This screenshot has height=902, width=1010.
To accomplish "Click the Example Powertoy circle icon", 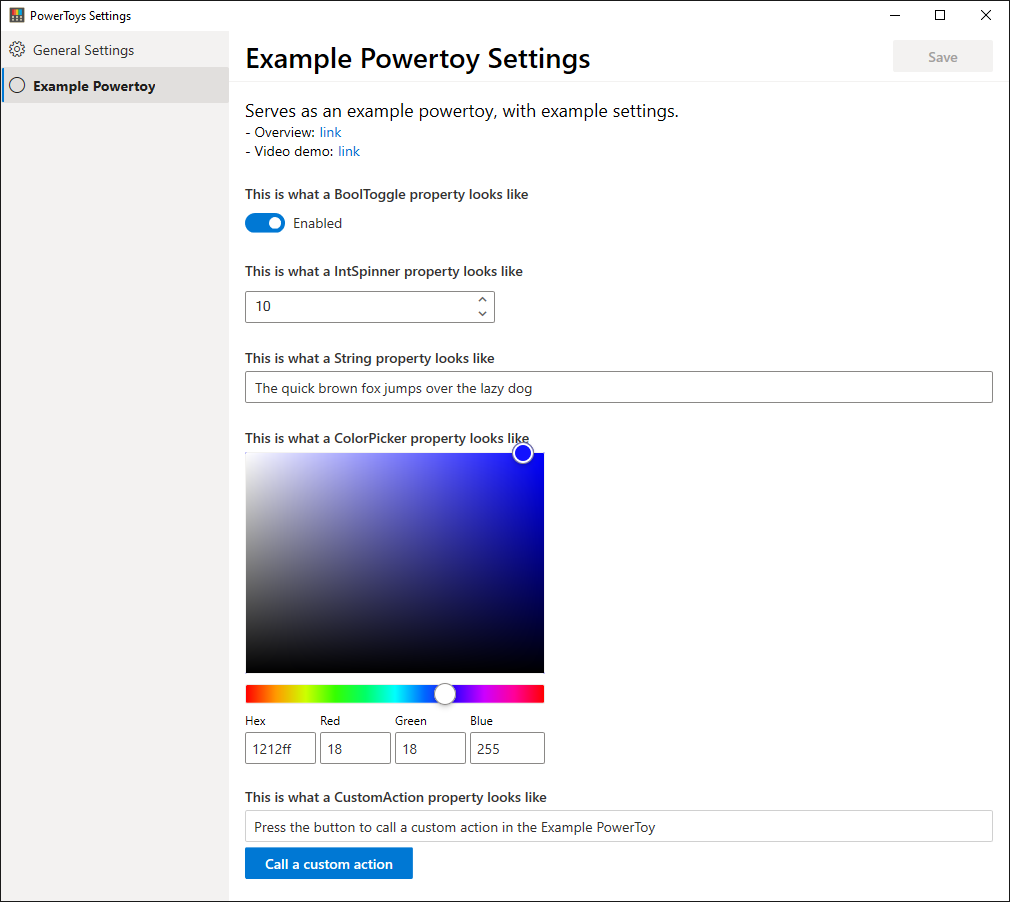I will 16,86.
